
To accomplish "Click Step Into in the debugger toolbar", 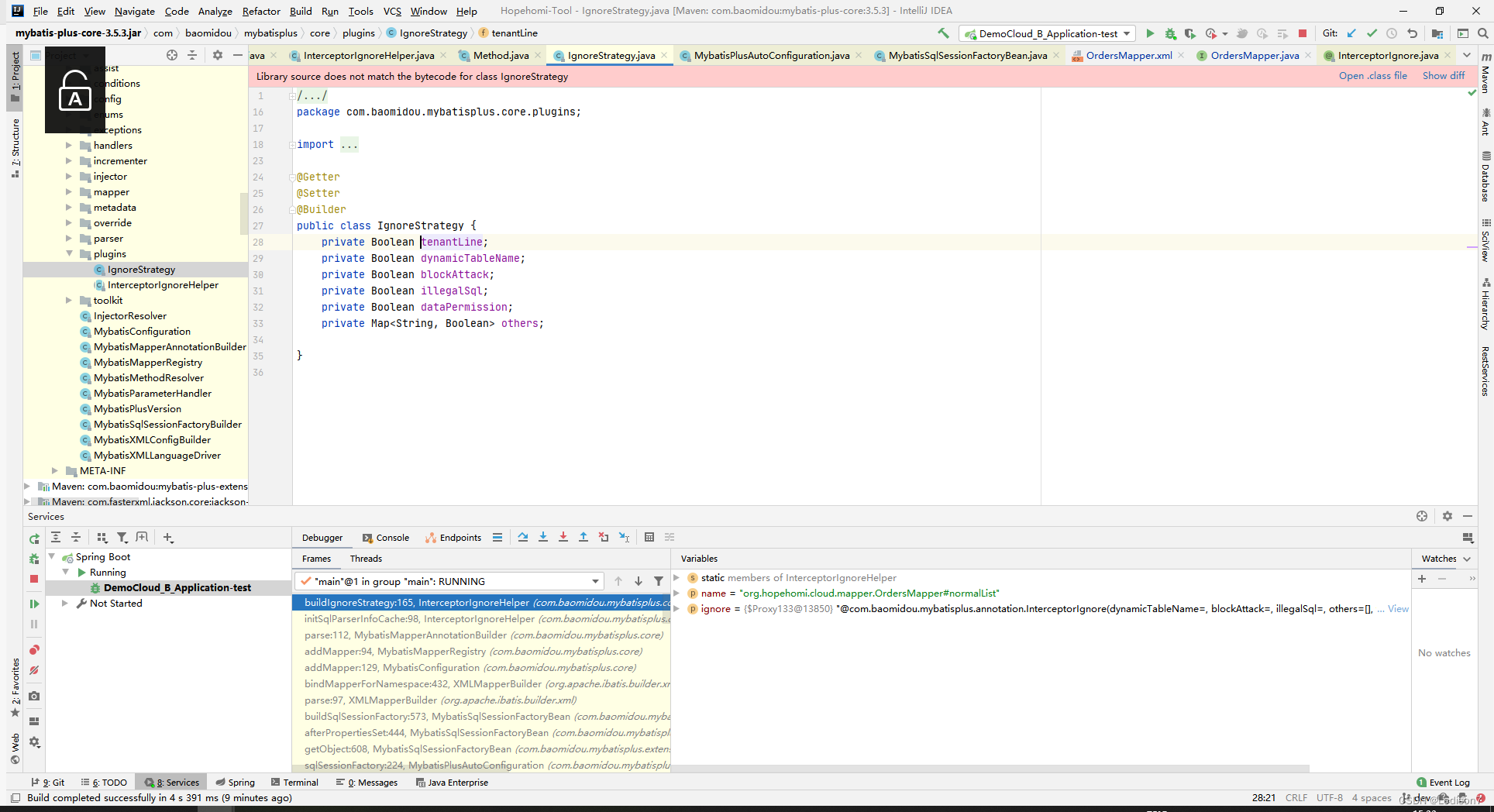I will [x=543, y=537].
